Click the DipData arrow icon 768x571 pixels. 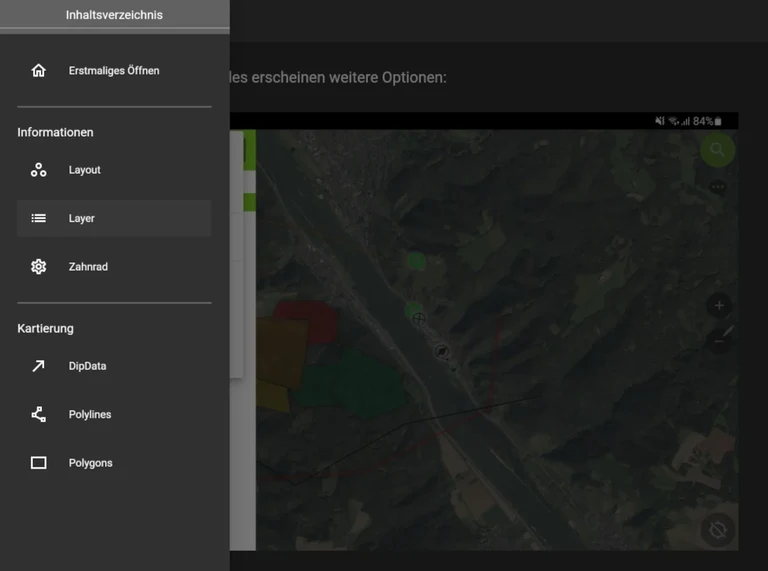[x=39, y=366]
